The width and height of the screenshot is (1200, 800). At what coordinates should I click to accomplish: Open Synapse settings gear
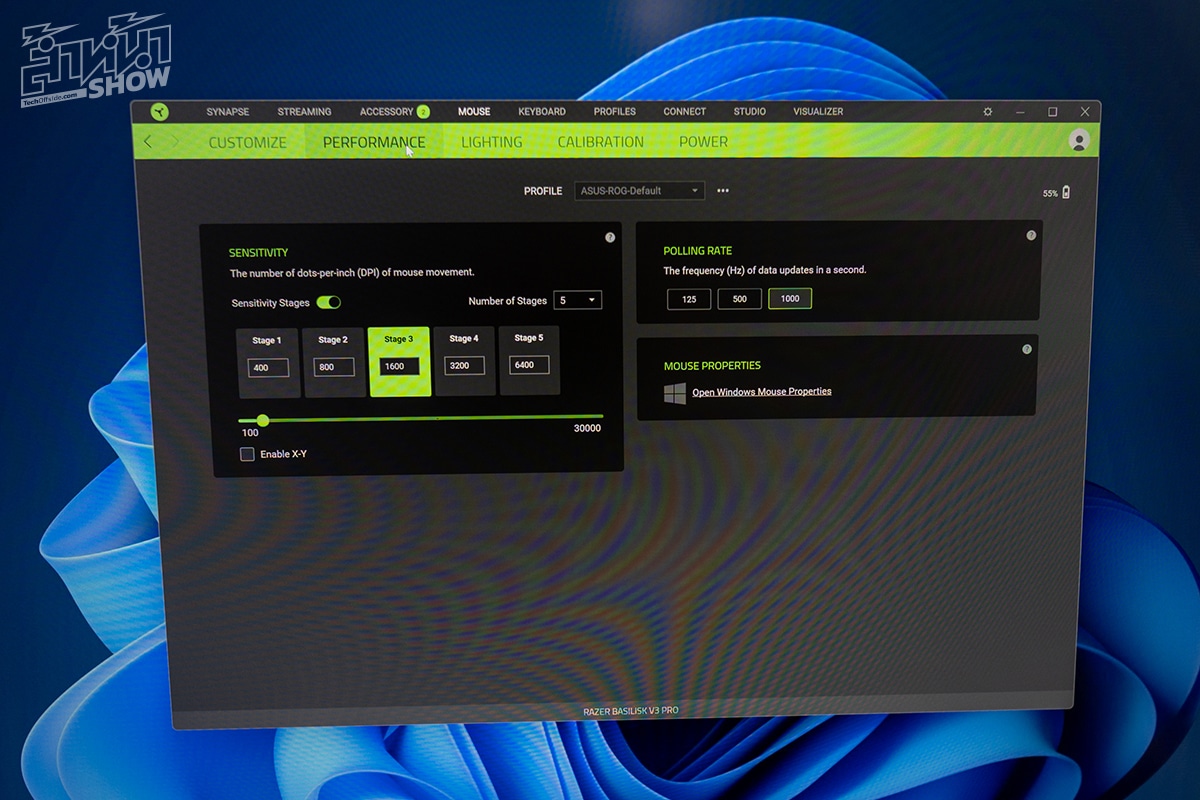(988, 112)
